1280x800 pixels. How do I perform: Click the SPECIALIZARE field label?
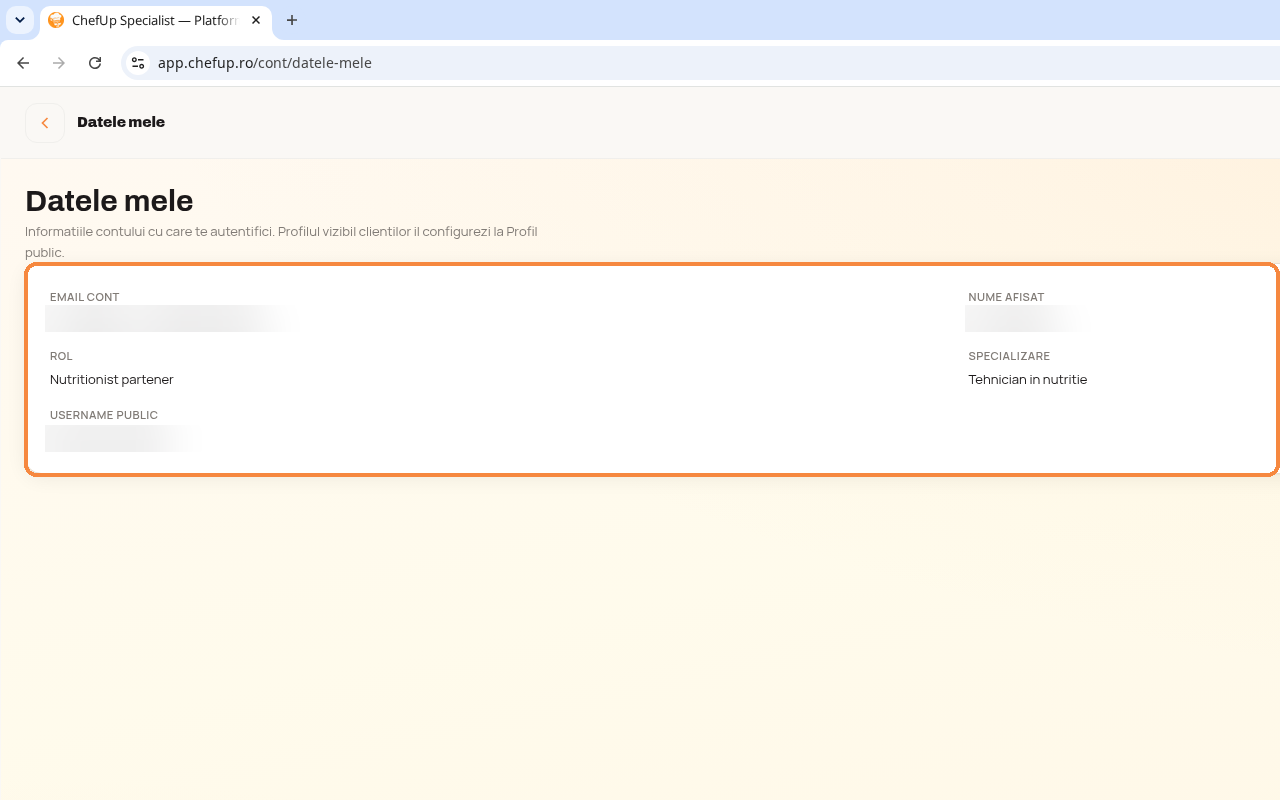[x=1009, y=356]
